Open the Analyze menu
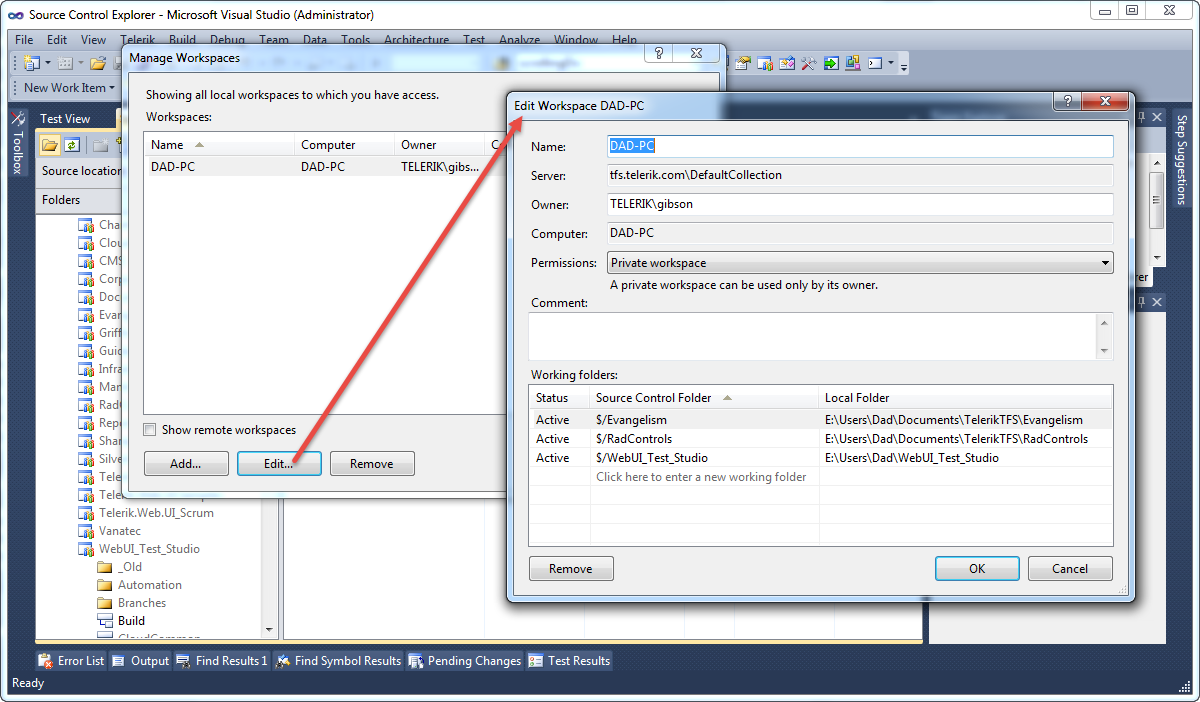Image resolution: width=1200 pixels, height=702 pixels. (x=519, y=40)
